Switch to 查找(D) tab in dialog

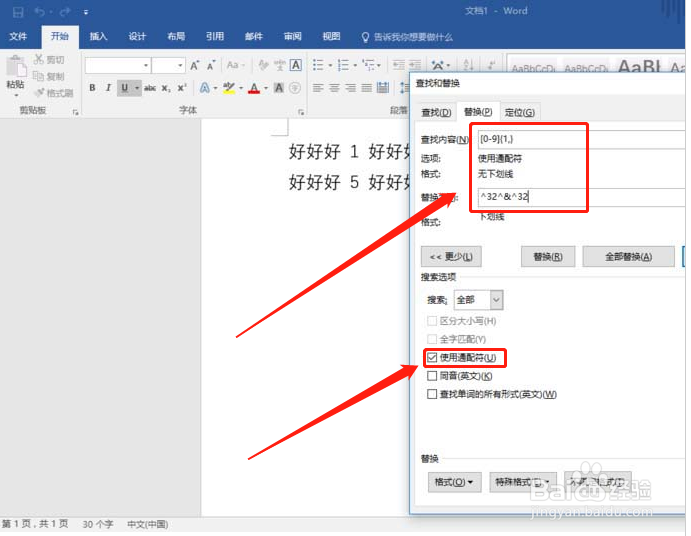coord(436,112)
